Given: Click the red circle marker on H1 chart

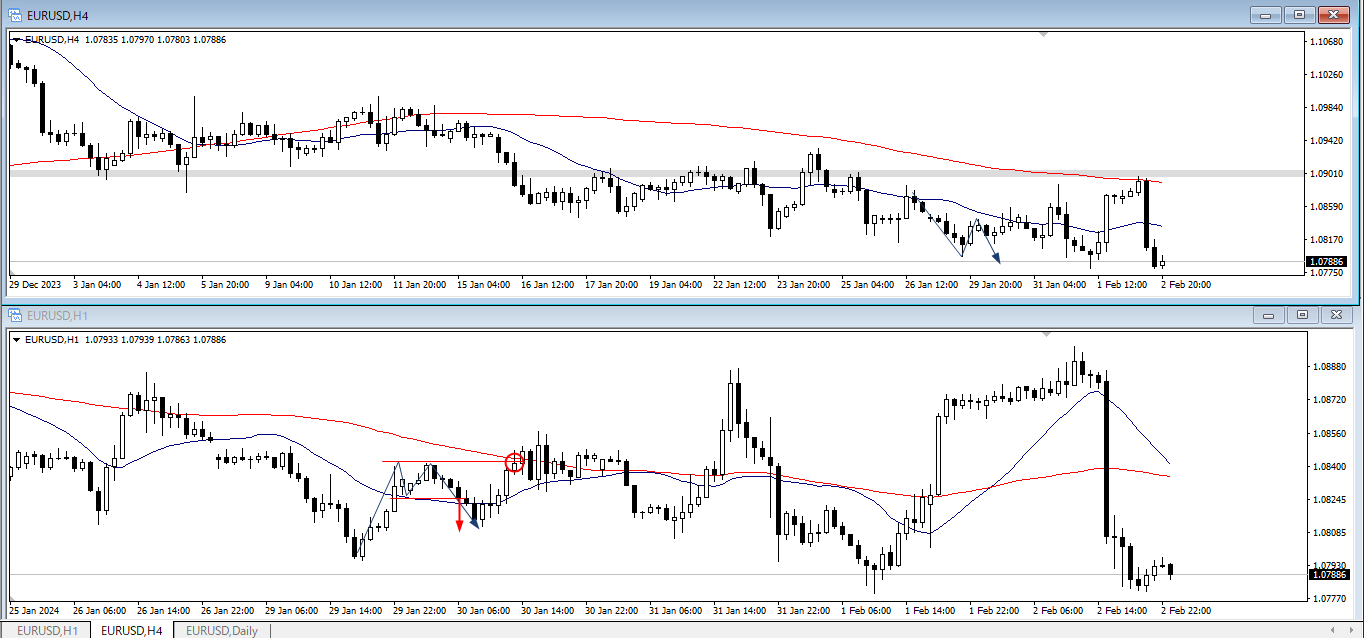Looking at the screenshot, I should coord(515,462).
